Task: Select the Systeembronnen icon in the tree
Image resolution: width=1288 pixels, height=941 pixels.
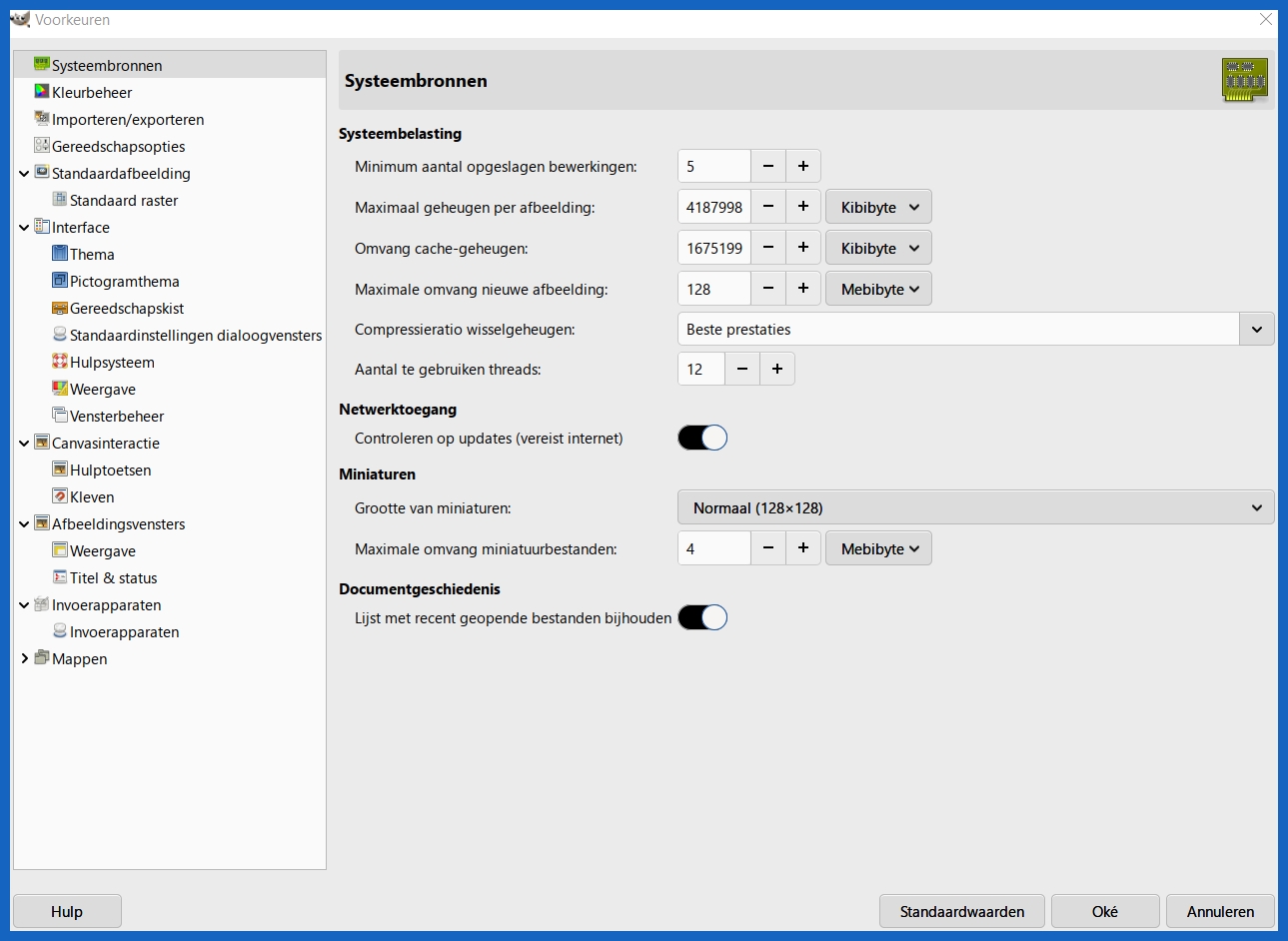Action: tap(42, 64)
